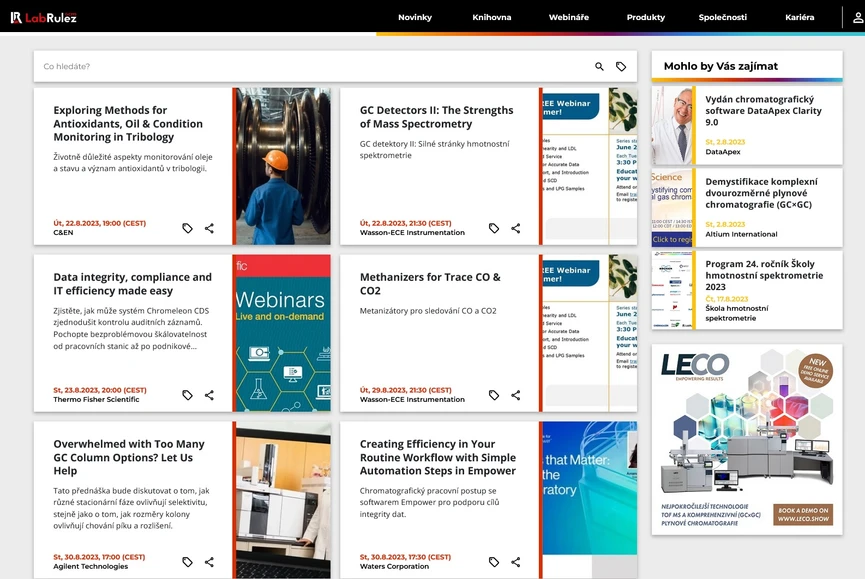This screenshot has height=579, width=865.
Task: Switch to the Webináře section
Action: click(x=568, y=17)
